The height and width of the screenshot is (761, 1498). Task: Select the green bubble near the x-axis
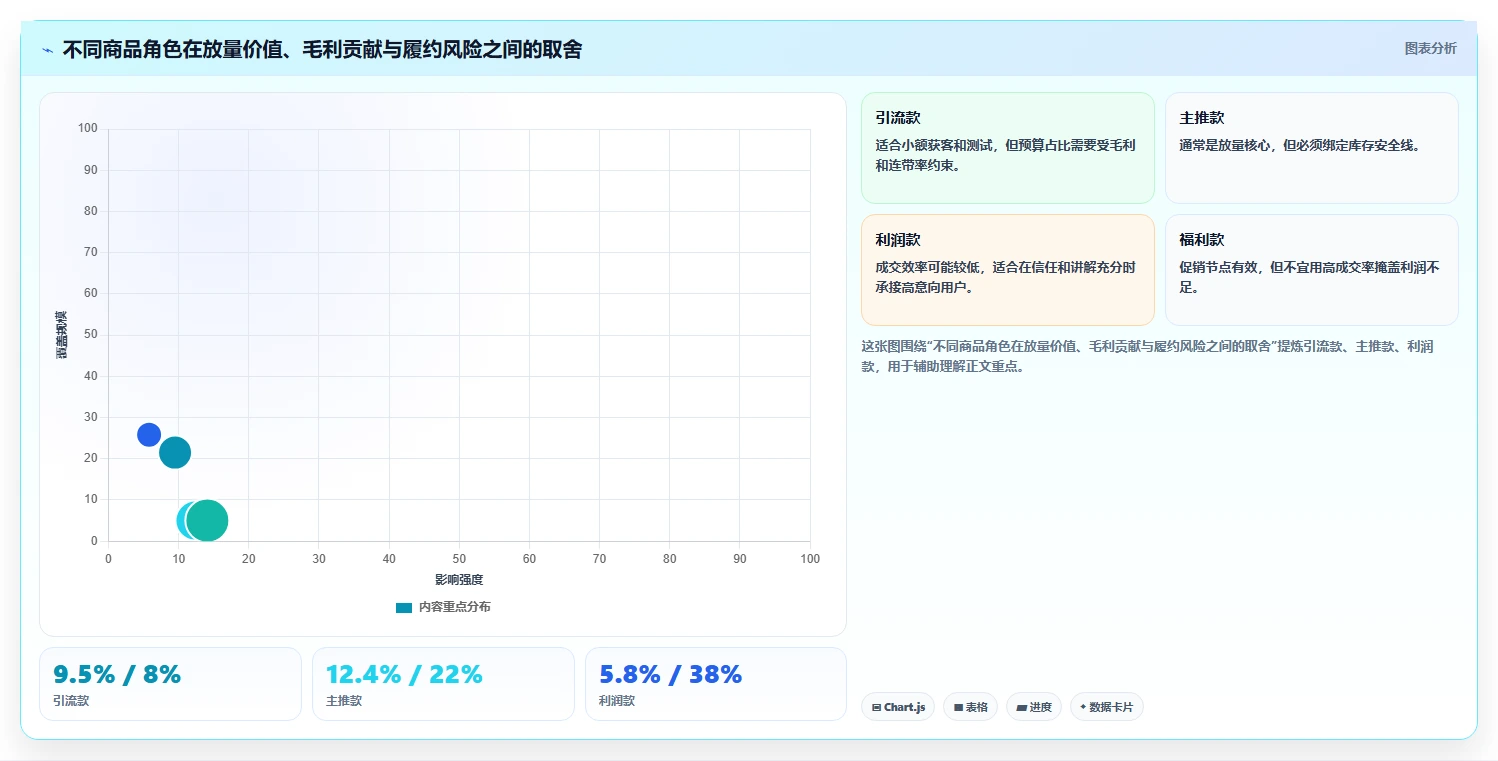[207, 521]
